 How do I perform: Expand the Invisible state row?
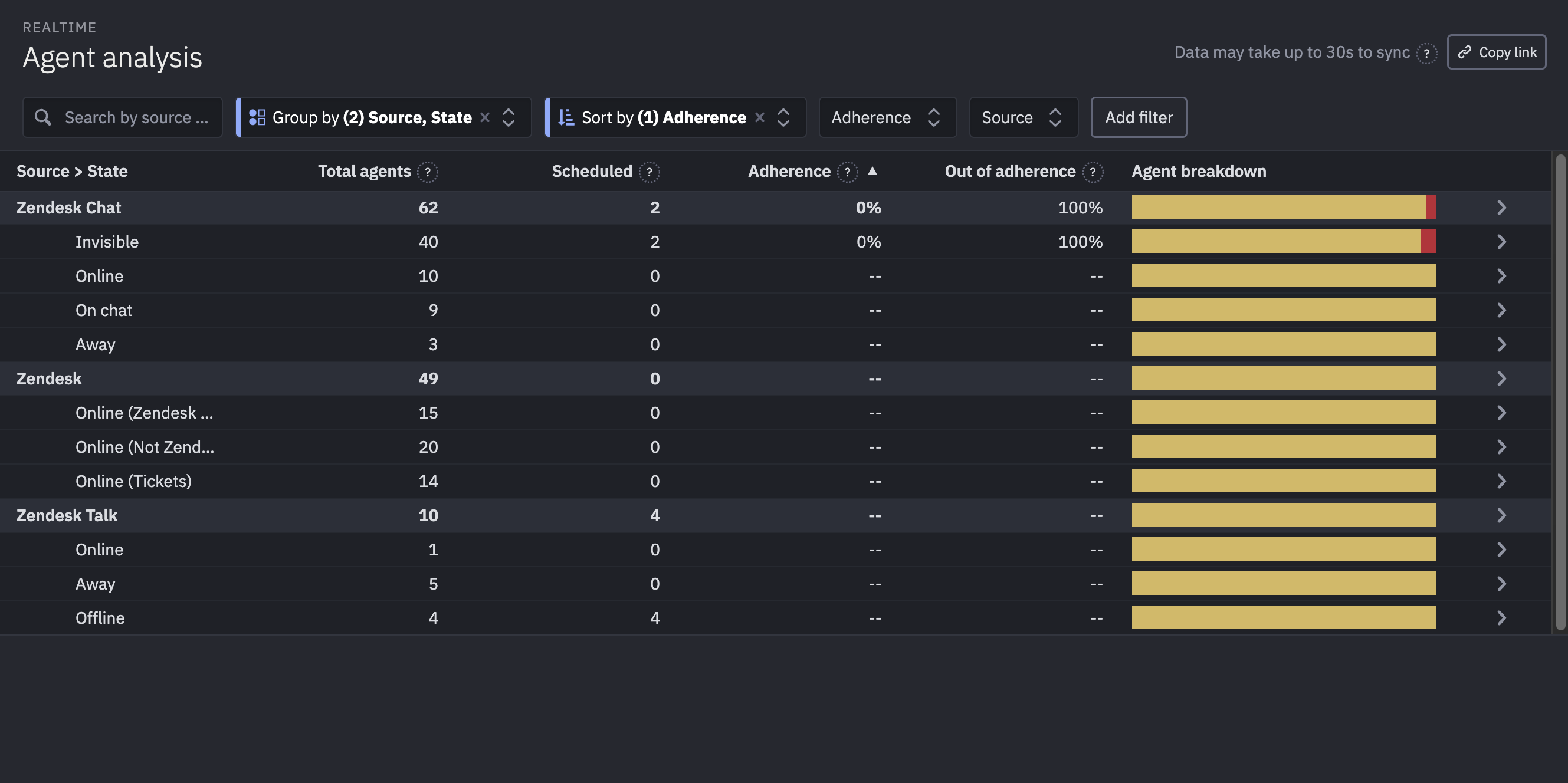pyautogui.click(x=1502, y=242)
